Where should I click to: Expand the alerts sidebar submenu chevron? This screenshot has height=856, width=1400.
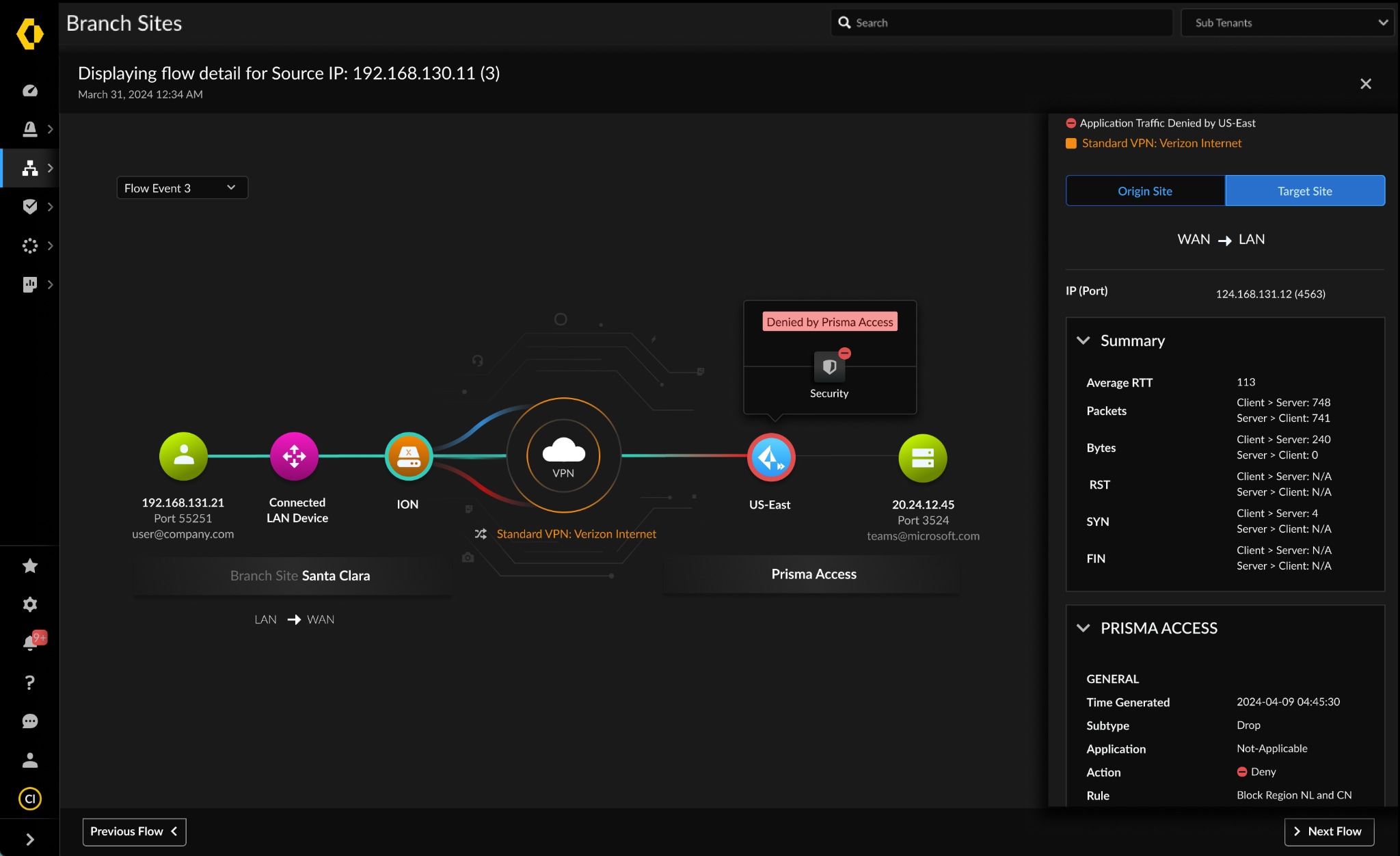(50, 129)
